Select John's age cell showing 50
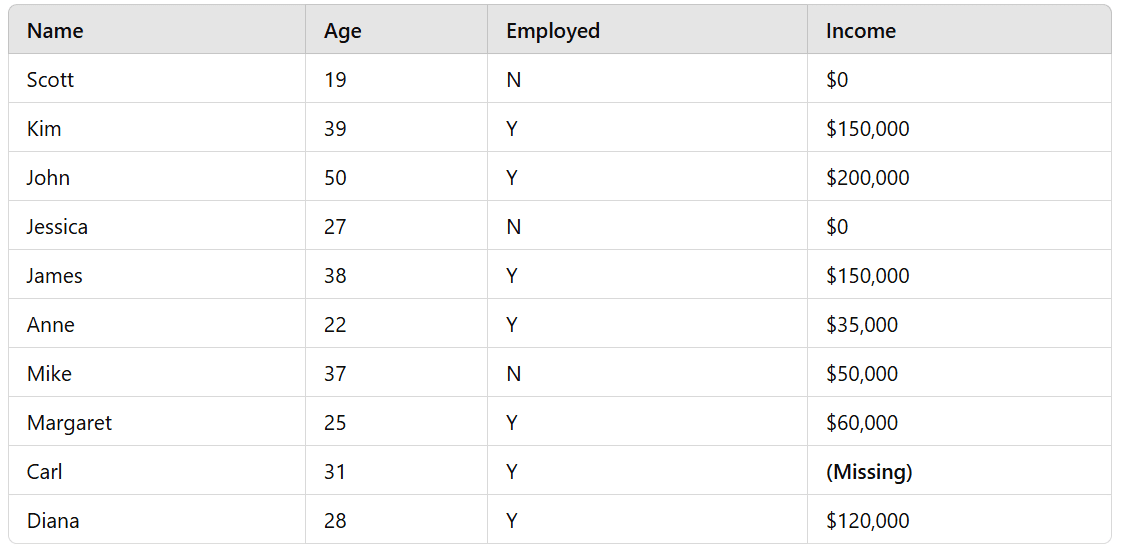 tap(396, 177)
